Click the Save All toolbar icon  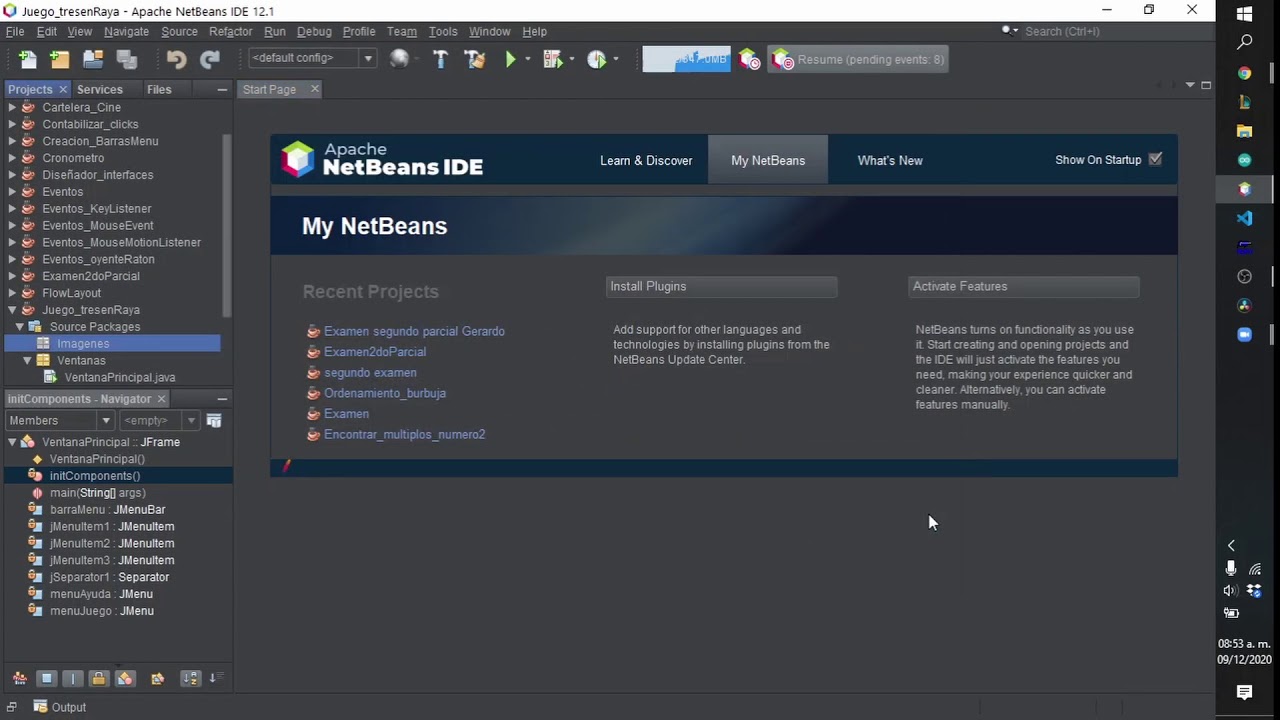click(x=126, y=59)
